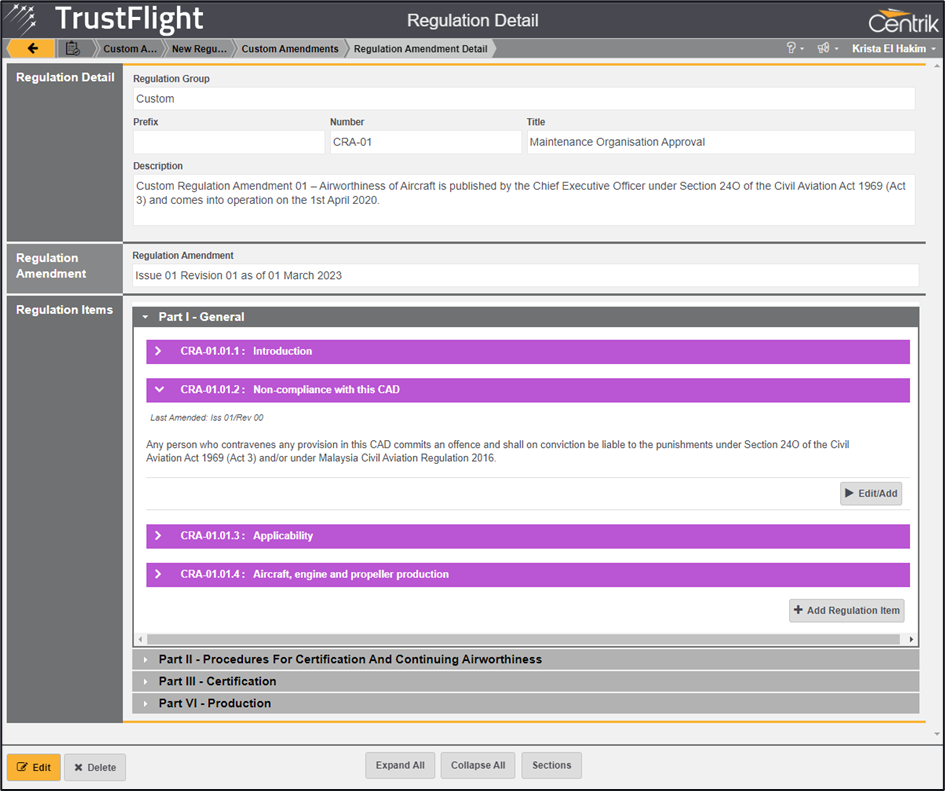This screenshot has height=791, width=945.
Task: Click the TrustFlight logo
Action: coord(105,19)
